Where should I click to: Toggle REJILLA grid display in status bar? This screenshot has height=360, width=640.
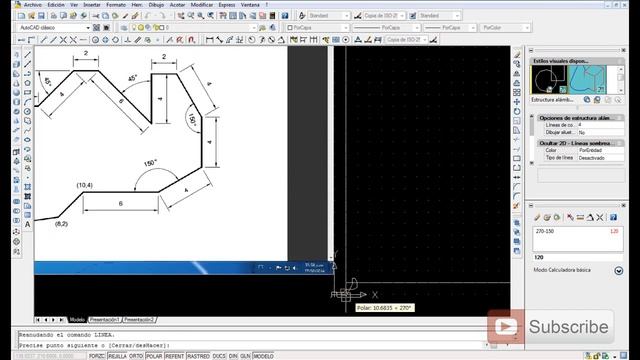[117, 356]
